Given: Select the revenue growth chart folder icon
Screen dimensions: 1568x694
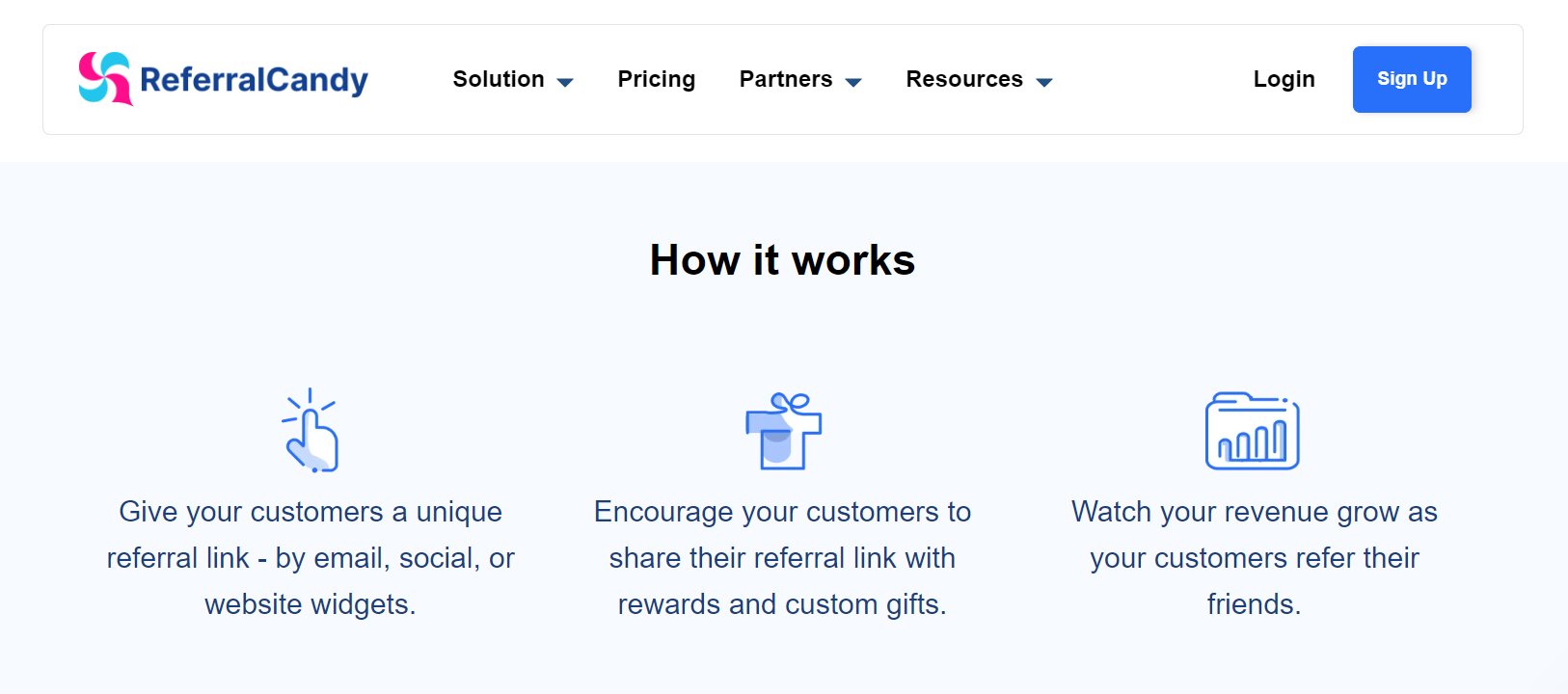Looking at the screenshot, I should coord(1252,432).
